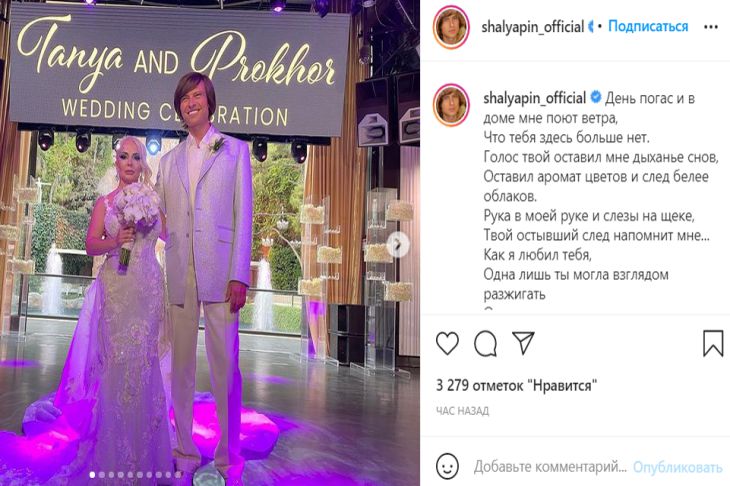Click the Подписаться follow button
This screenshot has width=730, height=486.
click(x=648, y=26)
